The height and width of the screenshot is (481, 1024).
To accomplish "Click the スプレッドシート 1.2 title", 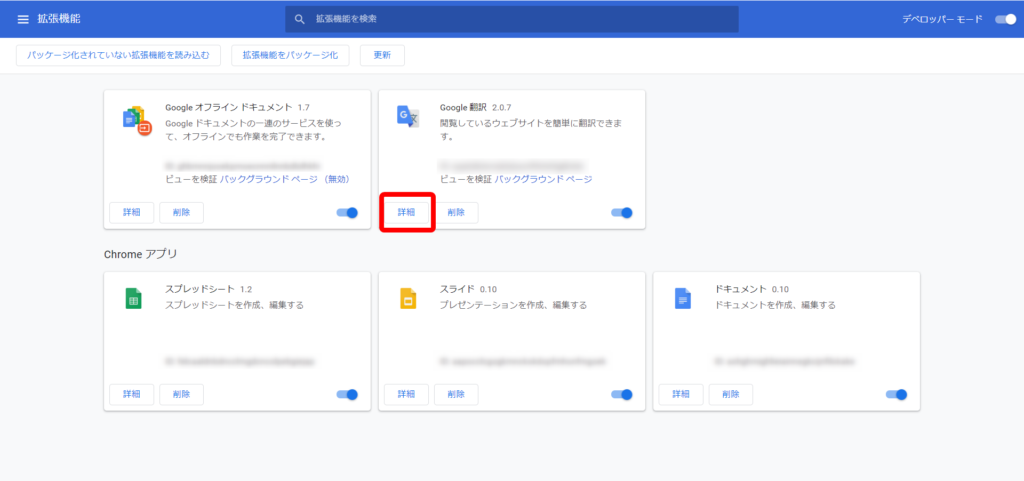I will coord(208,288).
